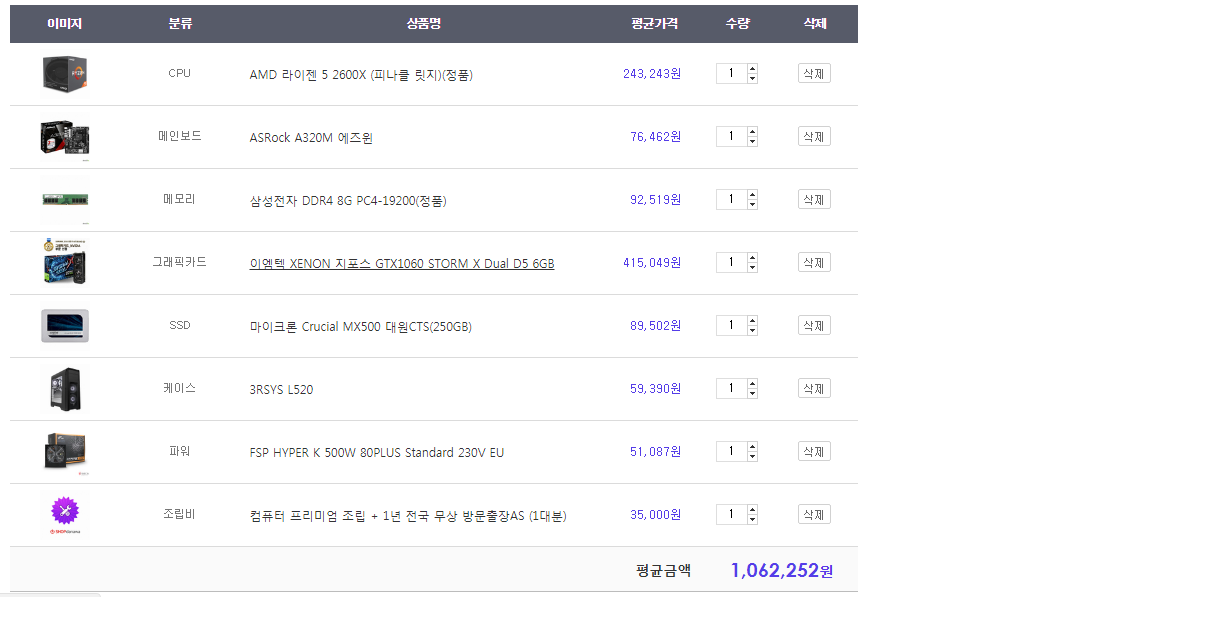The width and height of the screenshot is (1207, 618).
Task: Click the 35,000원 assembly fee price
Action: point(656,515)
